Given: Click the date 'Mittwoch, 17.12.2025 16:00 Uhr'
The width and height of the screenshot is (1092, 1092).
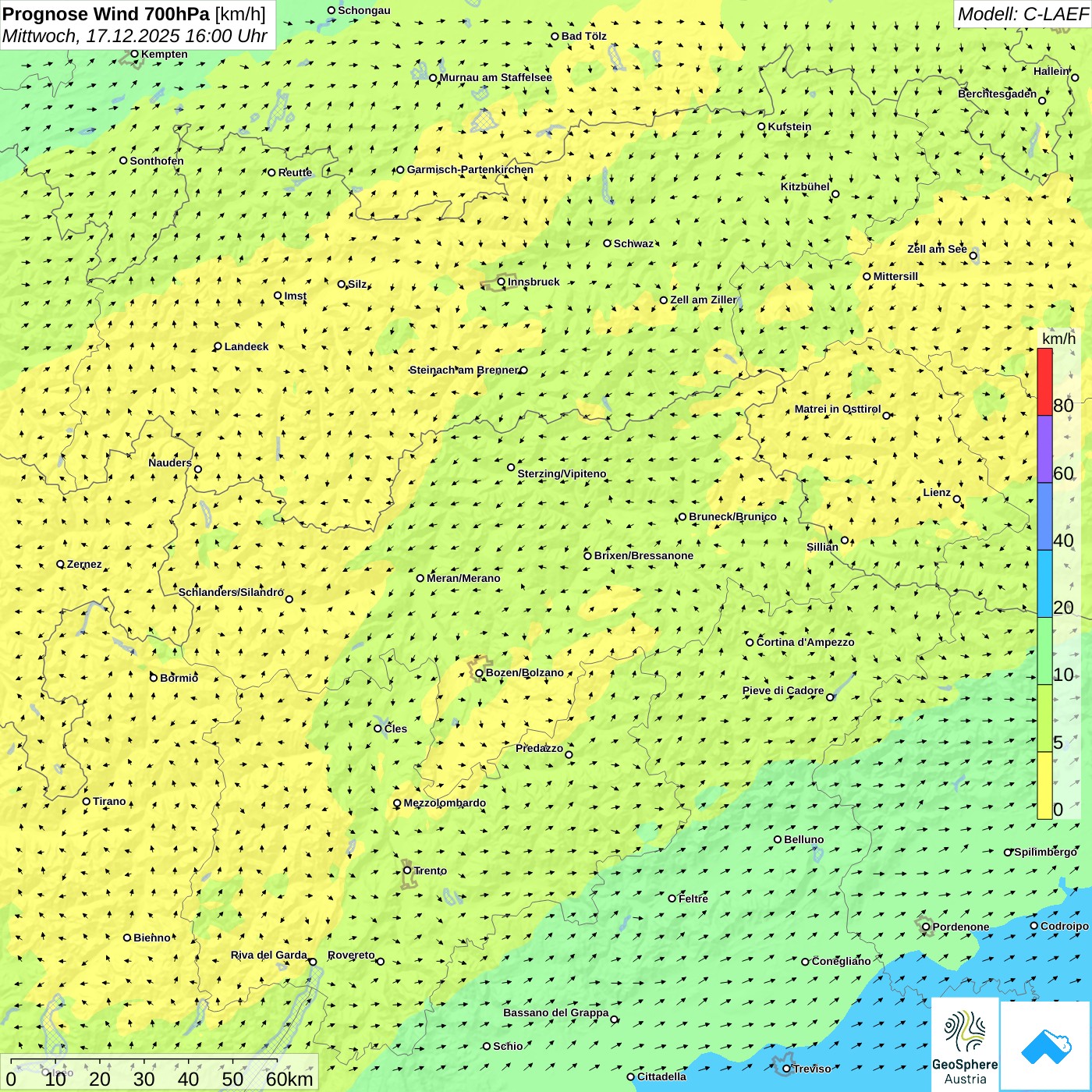Looking at the screenshot, I should click(x=135, y=36).
